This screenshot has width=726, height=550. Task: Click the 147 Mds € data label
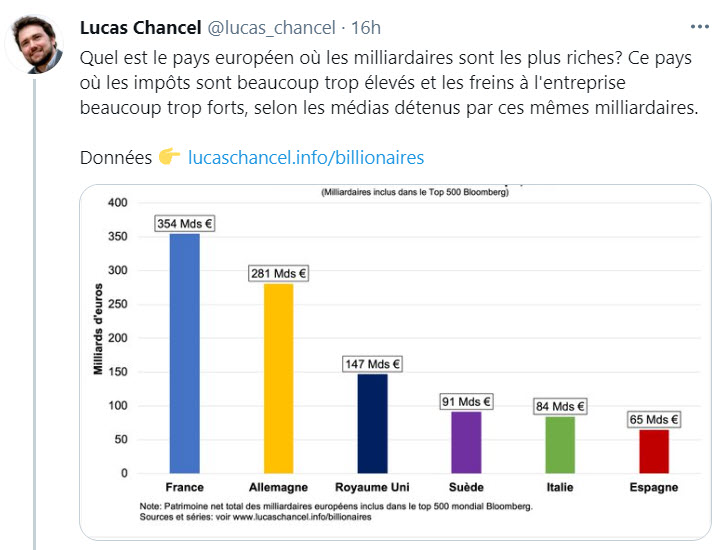click(372, 364)
